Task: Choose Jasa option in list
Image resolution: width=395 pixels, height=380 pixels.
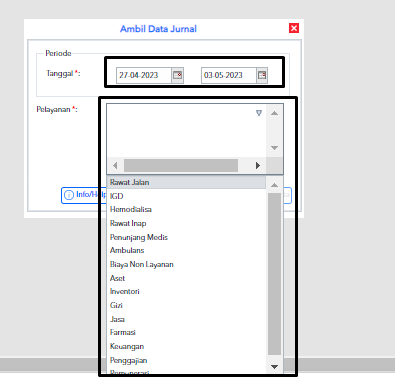Action: 186,319
